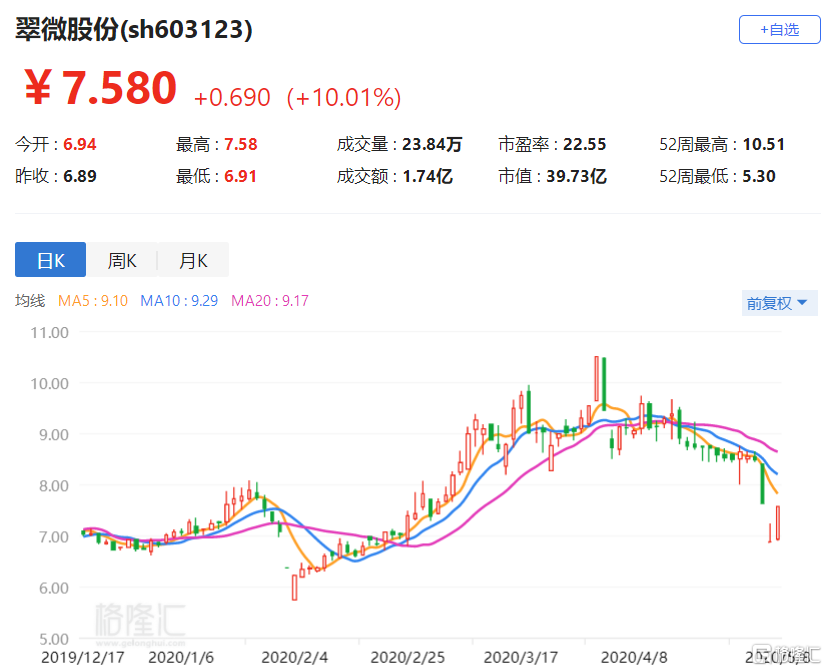The width and height of the screenshot is (827, 671).
Task: Click the MA5:9.10 moving average label
Action: [x=93, y=301]
